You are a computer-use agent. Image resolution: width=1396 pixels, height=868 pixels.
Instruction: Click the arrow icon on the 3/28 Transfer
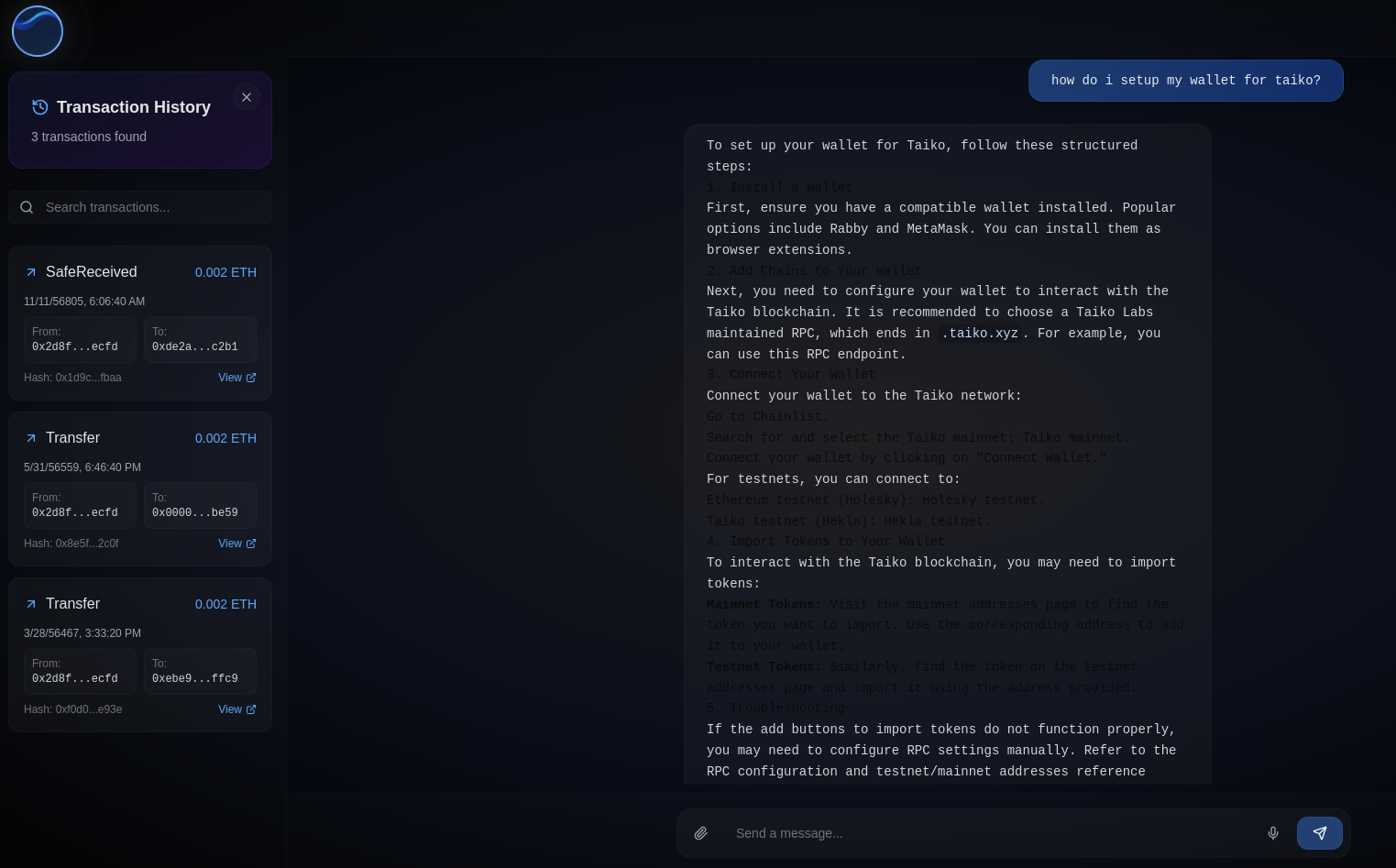click(31, 604)
